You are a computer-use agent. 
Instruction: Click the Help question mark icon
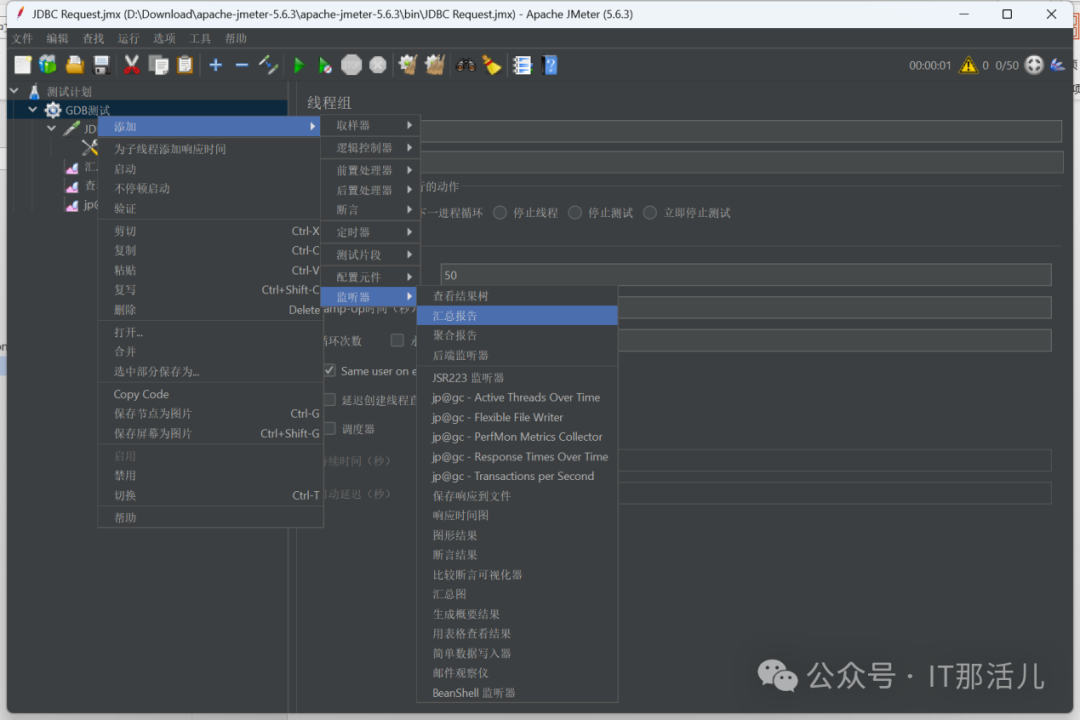(550, 65)
